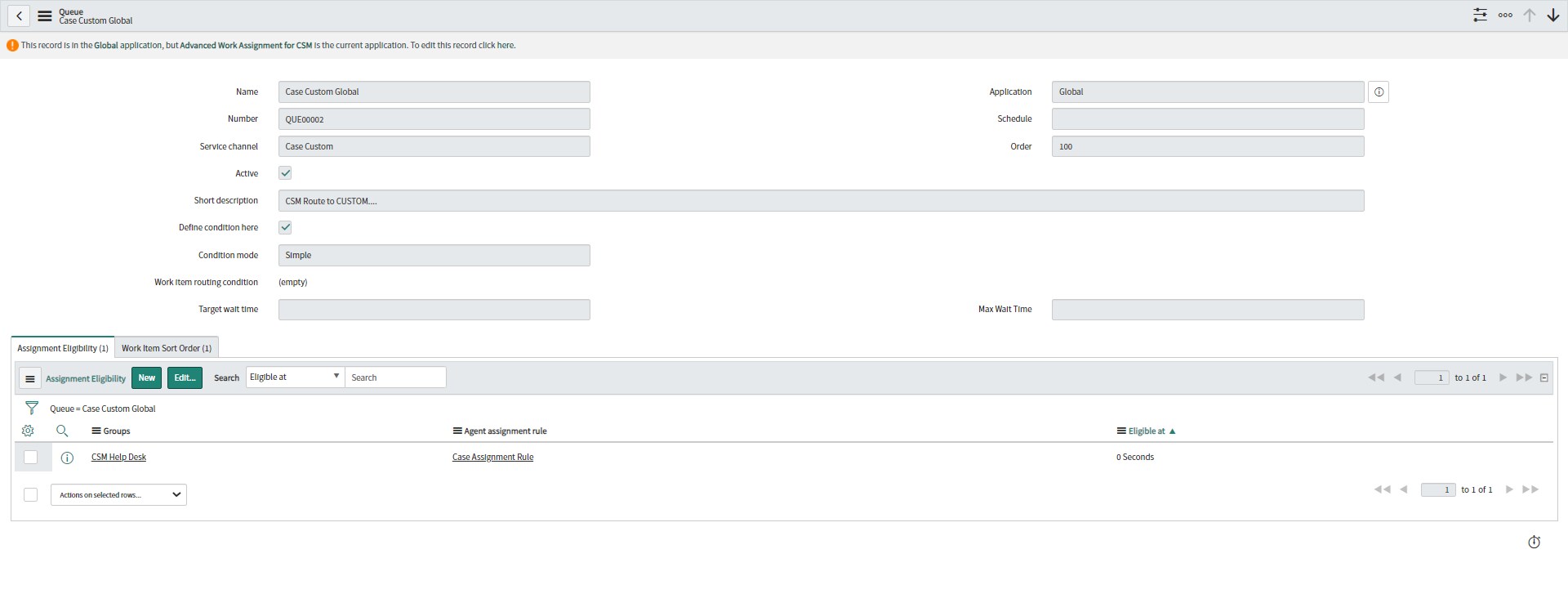Click the orange warning icon in banner
Viewport: 1568px width, 594px height.
[12, 46]
